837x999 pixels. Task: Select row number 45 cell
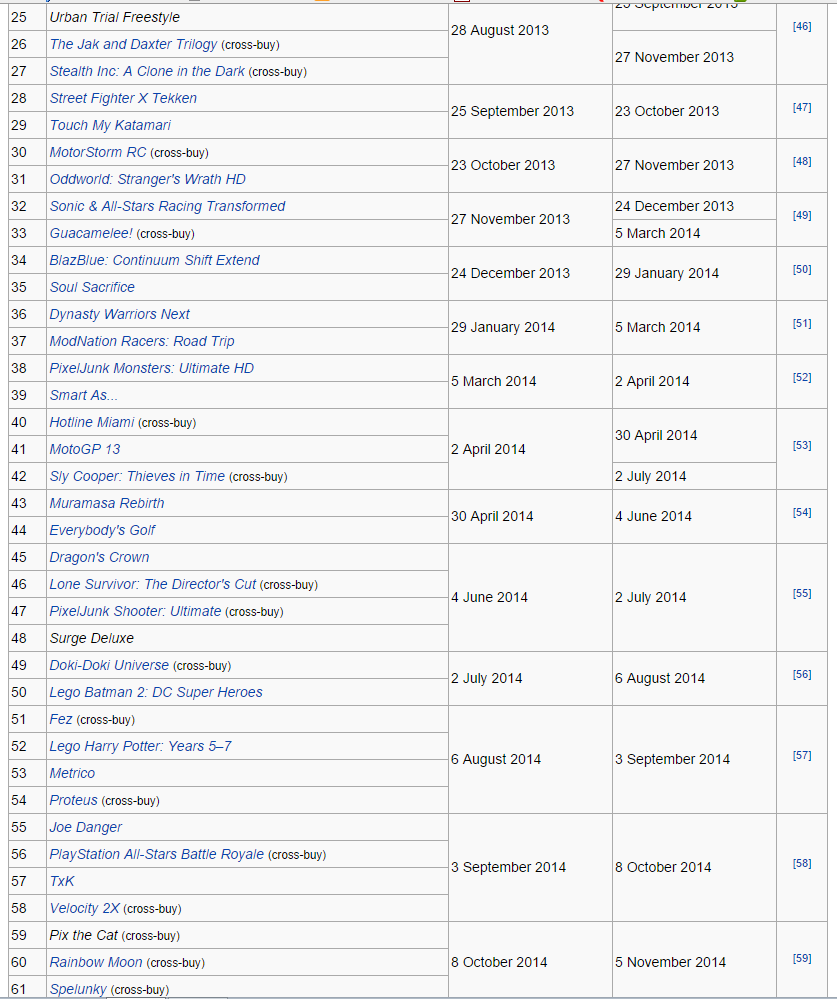coord(27,557)
